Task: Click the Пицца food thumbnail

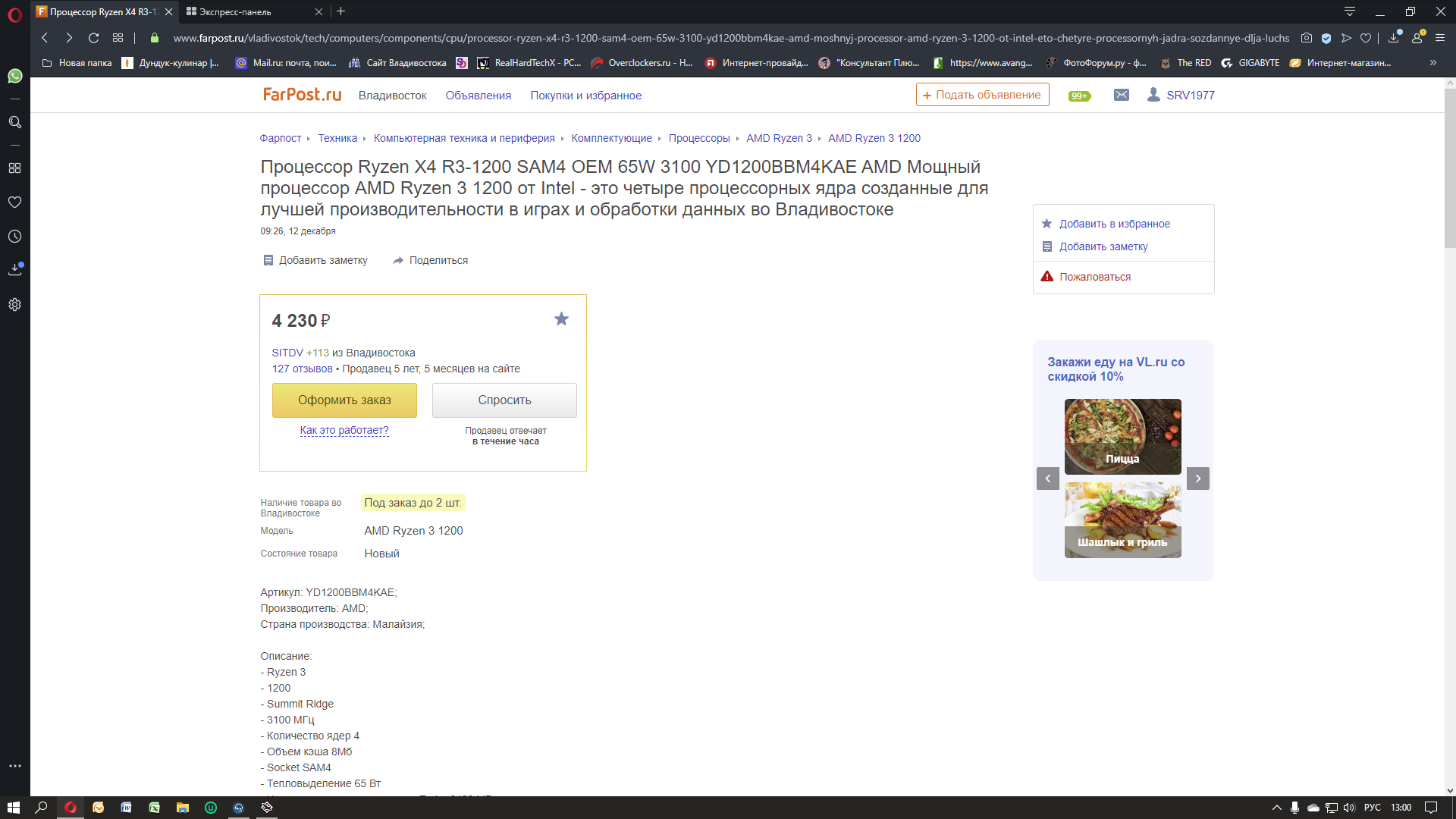Action: point(1122,436)
